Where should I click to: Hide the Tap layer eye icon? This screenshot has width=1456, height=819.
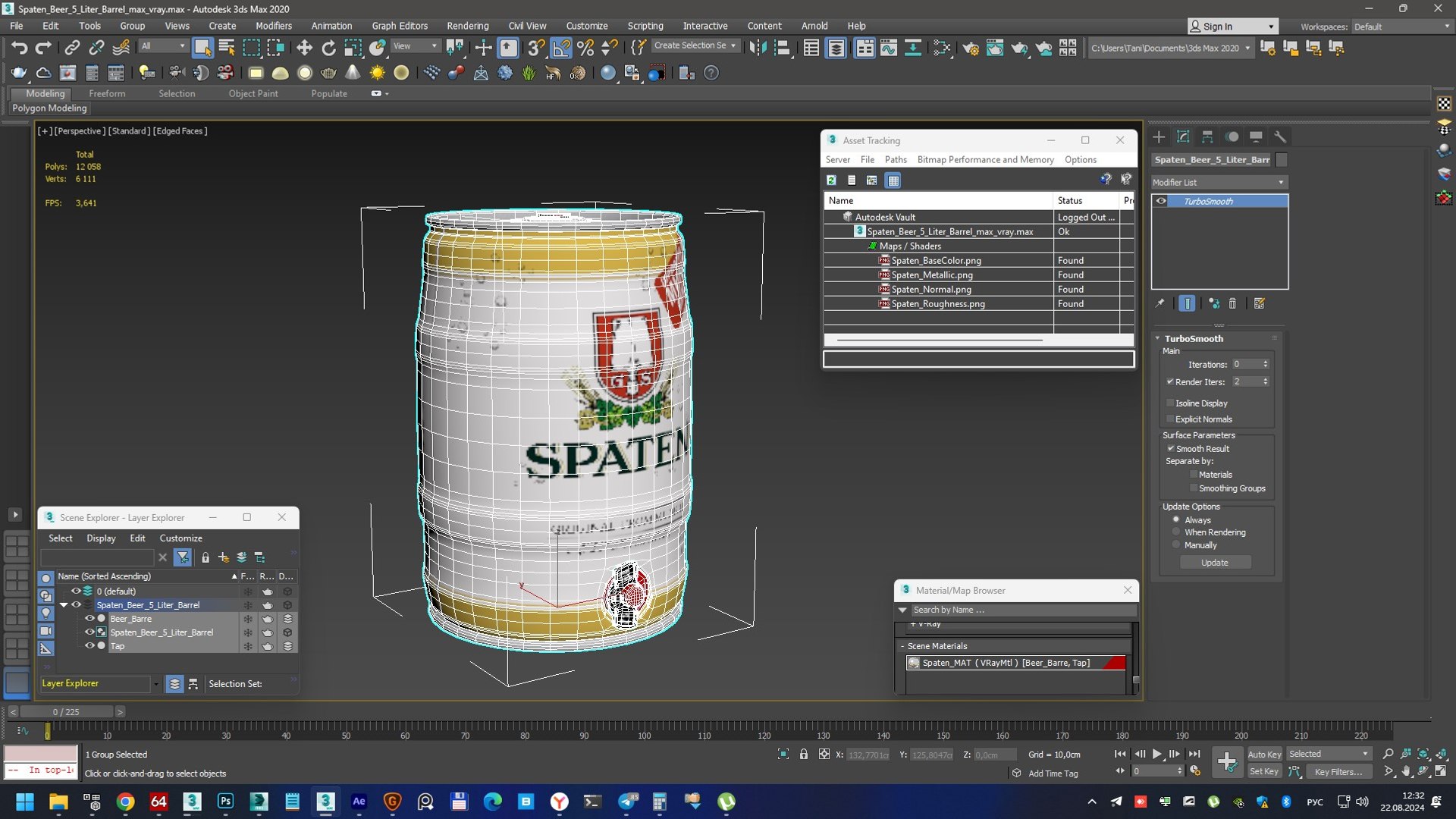click(x=89, y=646)
